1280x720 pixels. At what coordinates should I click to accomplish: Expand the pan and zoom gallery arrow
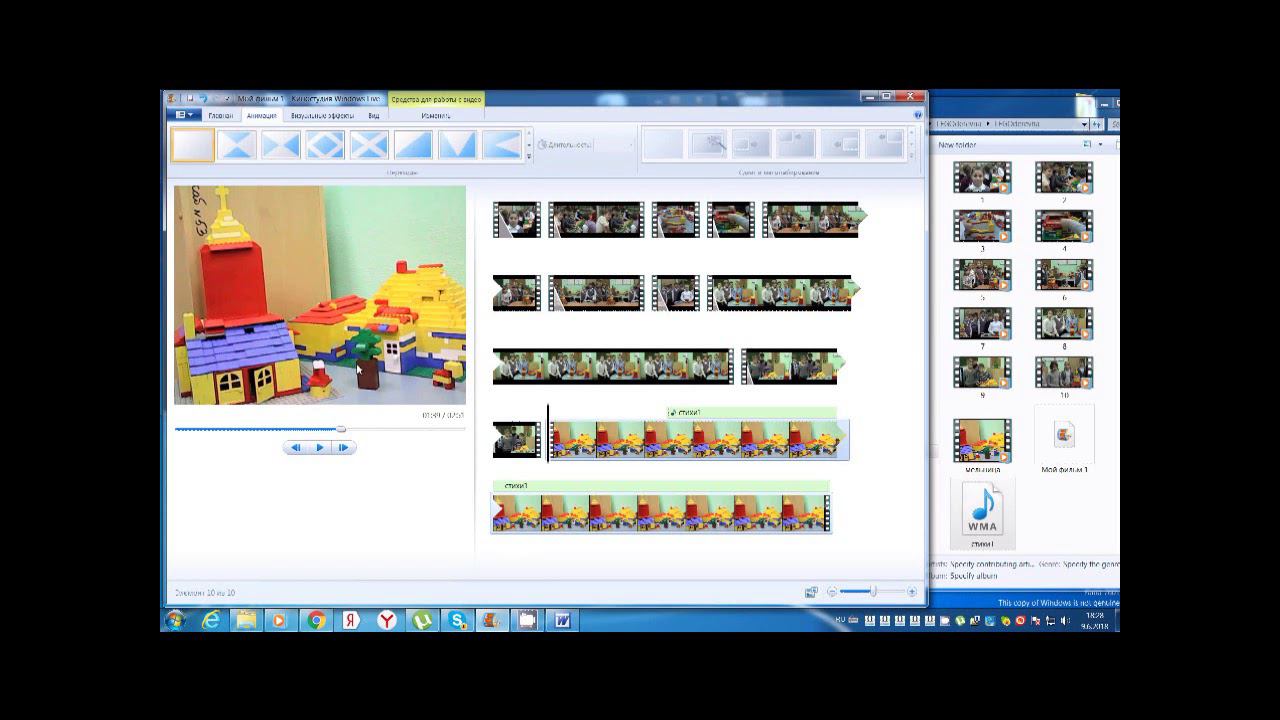[x=910, y=156]
